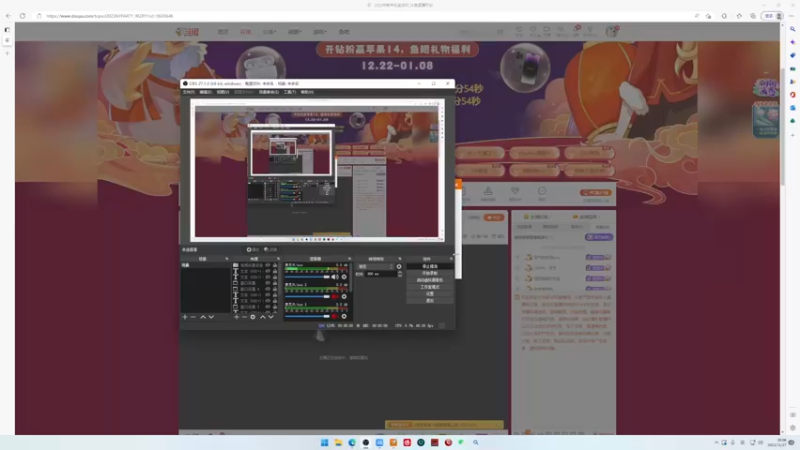Open the 淡出 scene transition dropdown
The width and height of the screenshot is (800, 450).
click(376, 266)
